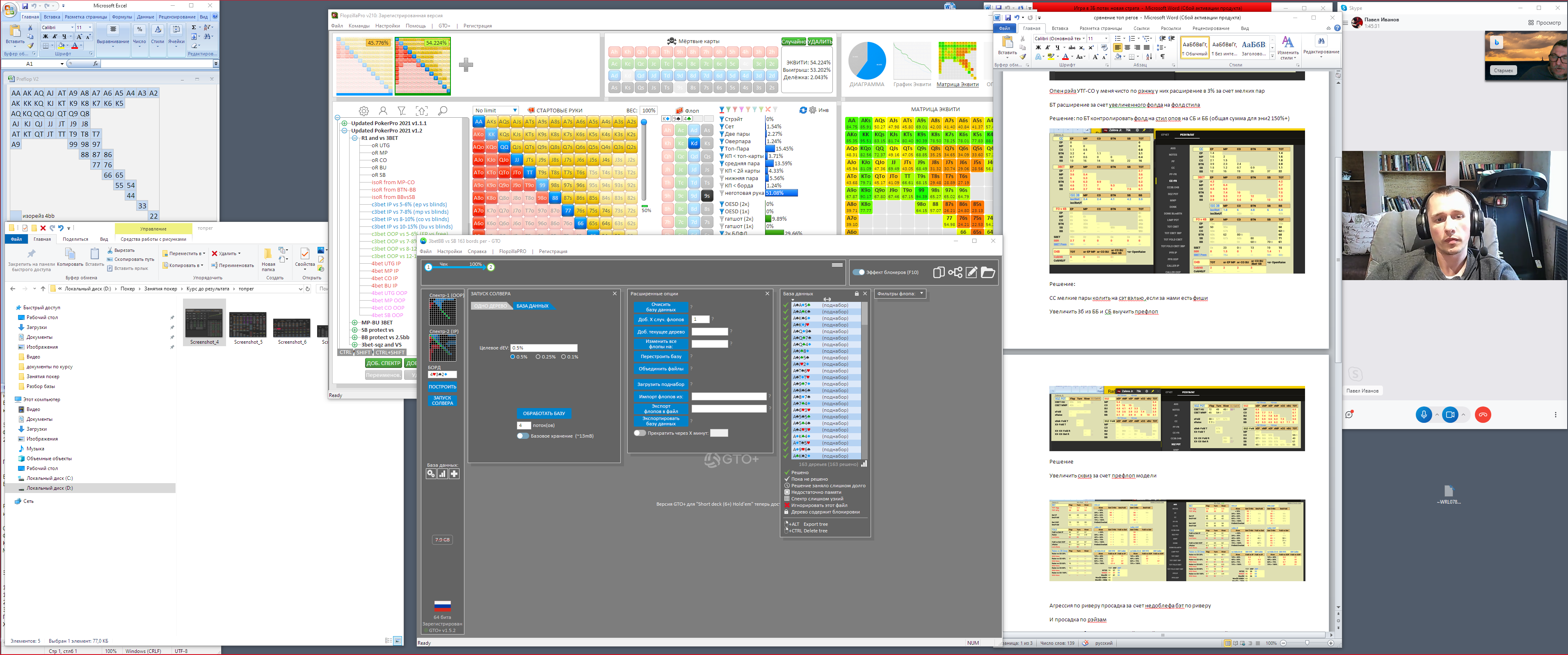
Task: Center align text in Word ribbon
Action: pyautogui.click(x=1127, y=48)
